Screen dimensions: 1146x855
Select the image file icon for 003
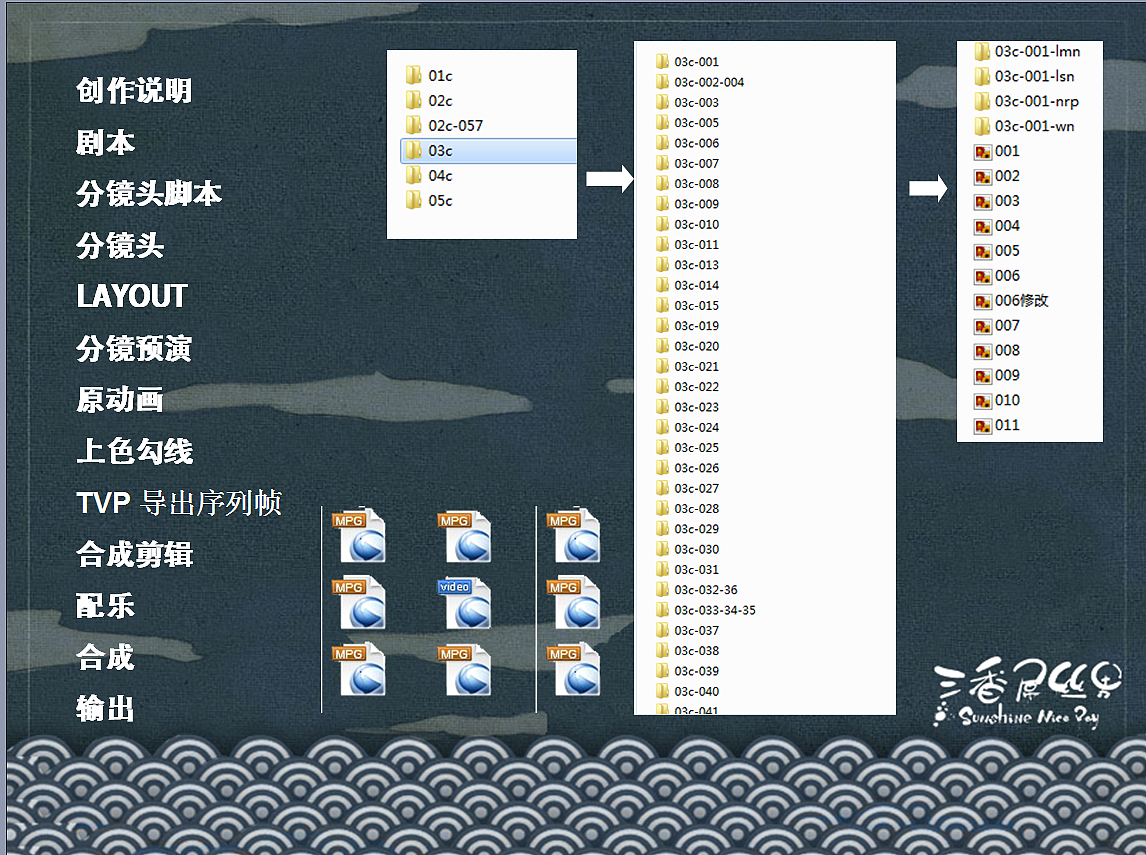[983, 202]
